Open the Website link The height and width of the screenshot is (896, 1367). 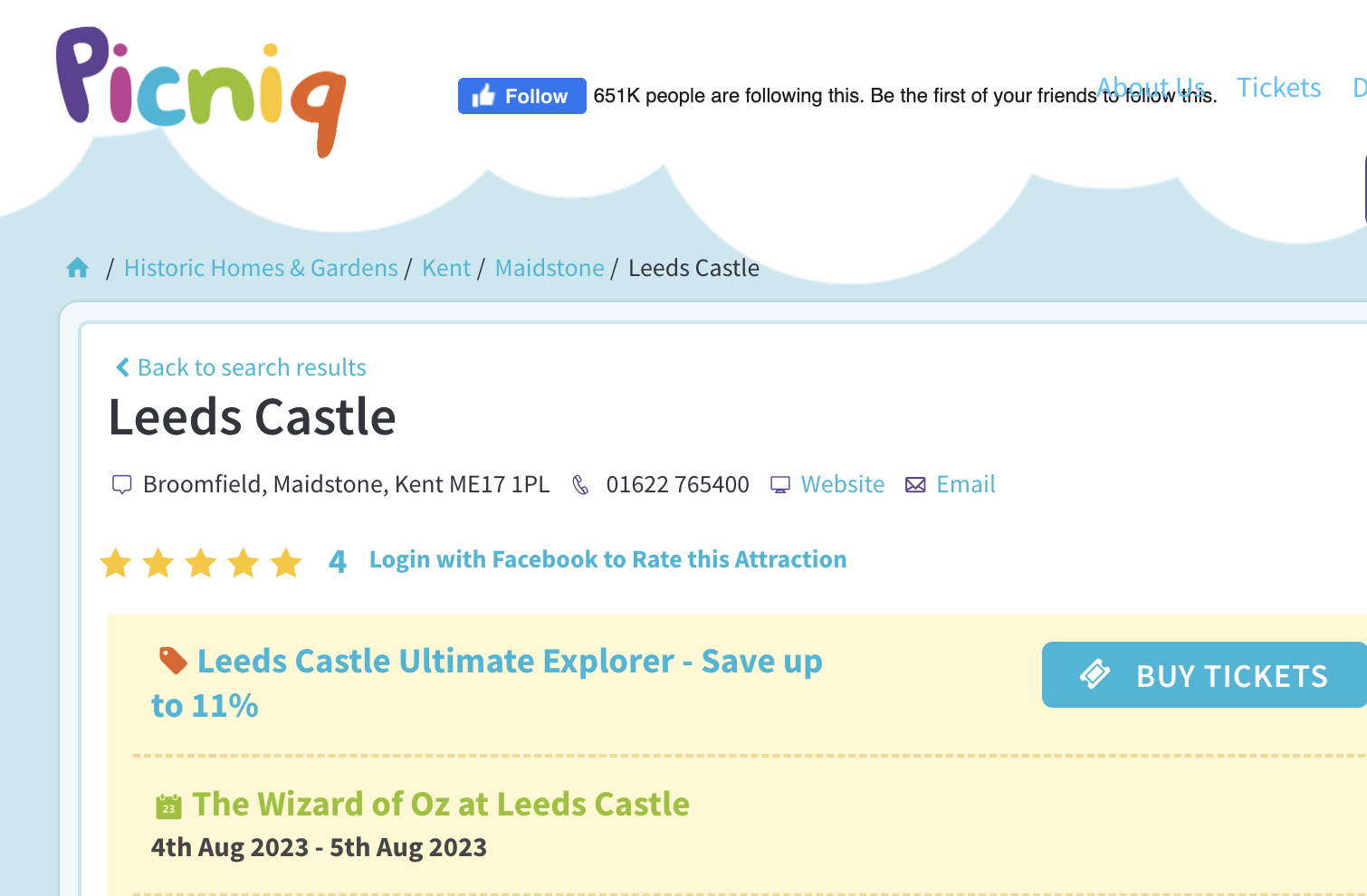point(843,484)
